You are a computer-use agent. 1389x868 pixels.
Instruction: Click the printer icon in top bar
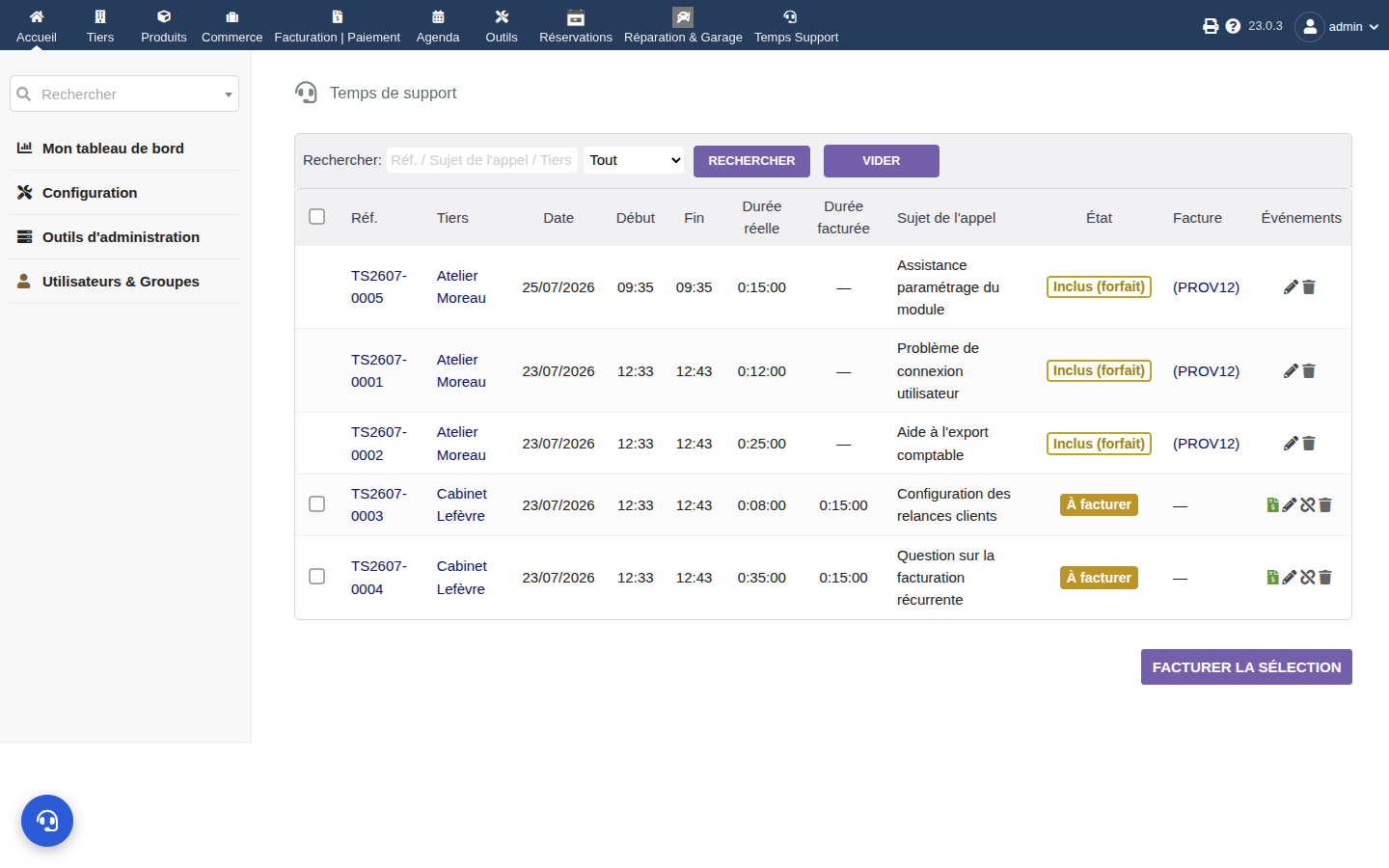tap(1211, 26)
